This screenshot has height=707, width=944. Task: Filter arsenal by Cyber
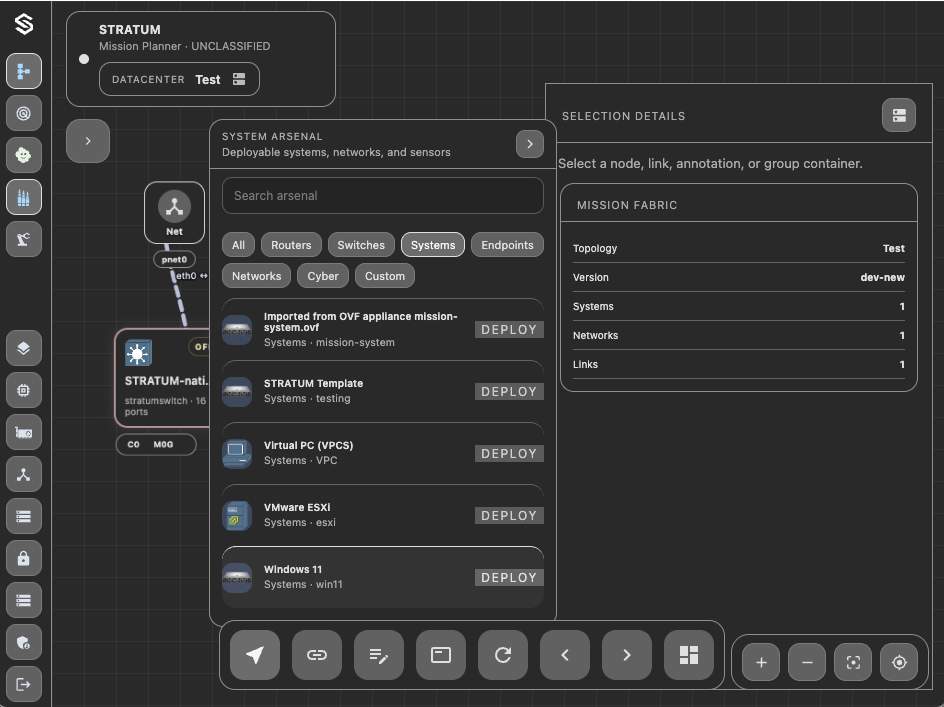[x=323, y=276]
